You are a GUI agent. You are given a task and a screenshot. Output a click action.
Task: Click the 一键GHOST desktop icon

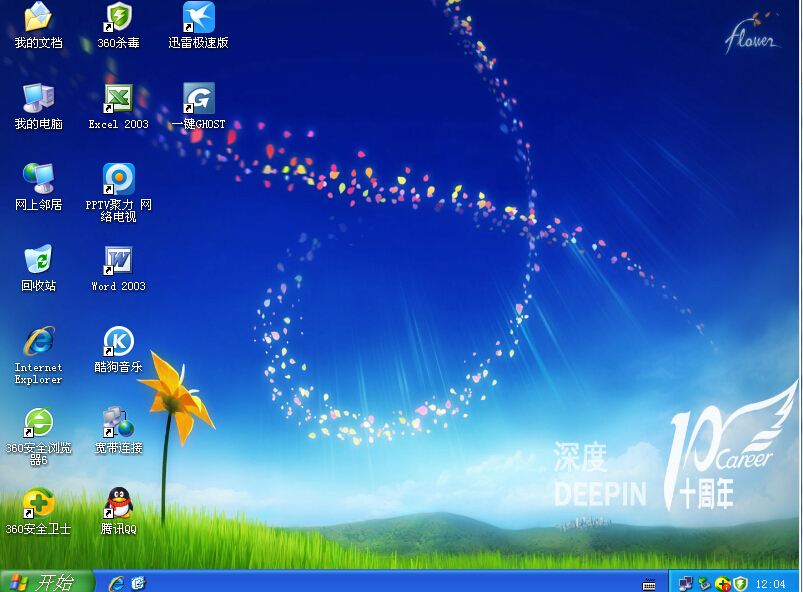coord(198,99)
